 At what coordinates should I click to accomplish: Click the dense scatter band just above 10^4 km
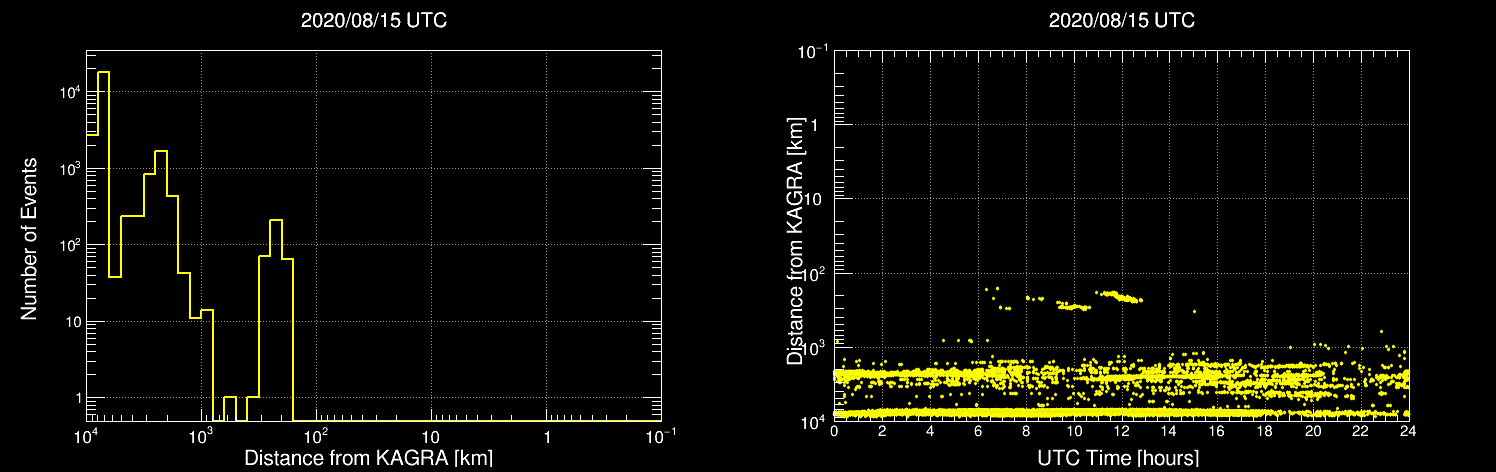tap(1121, 413)
